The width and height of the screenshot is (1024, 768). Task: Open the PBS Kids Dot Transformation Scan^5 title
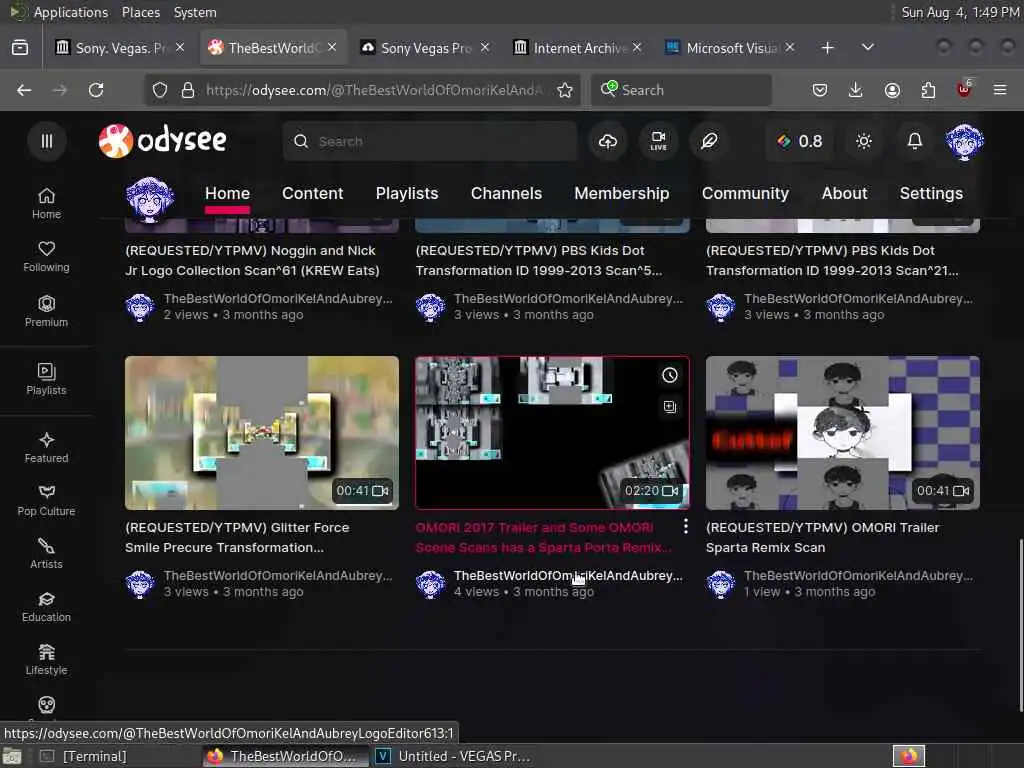(539, 261)
